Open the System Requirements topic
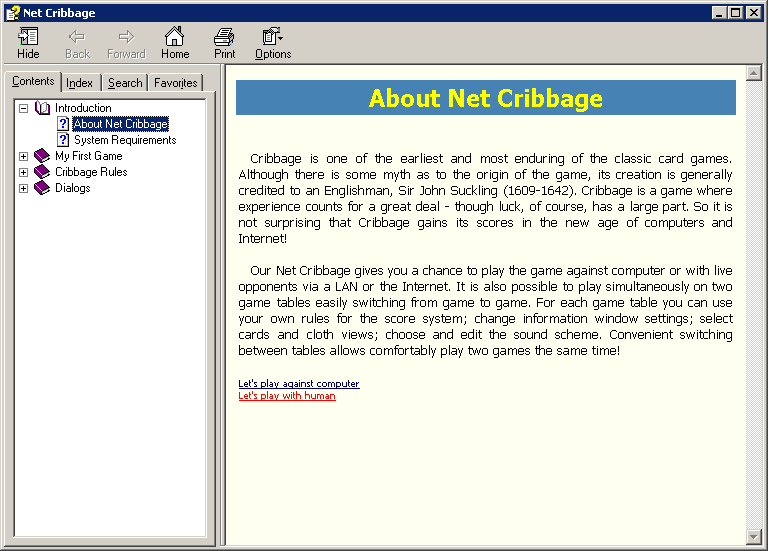 click(125, 140)
